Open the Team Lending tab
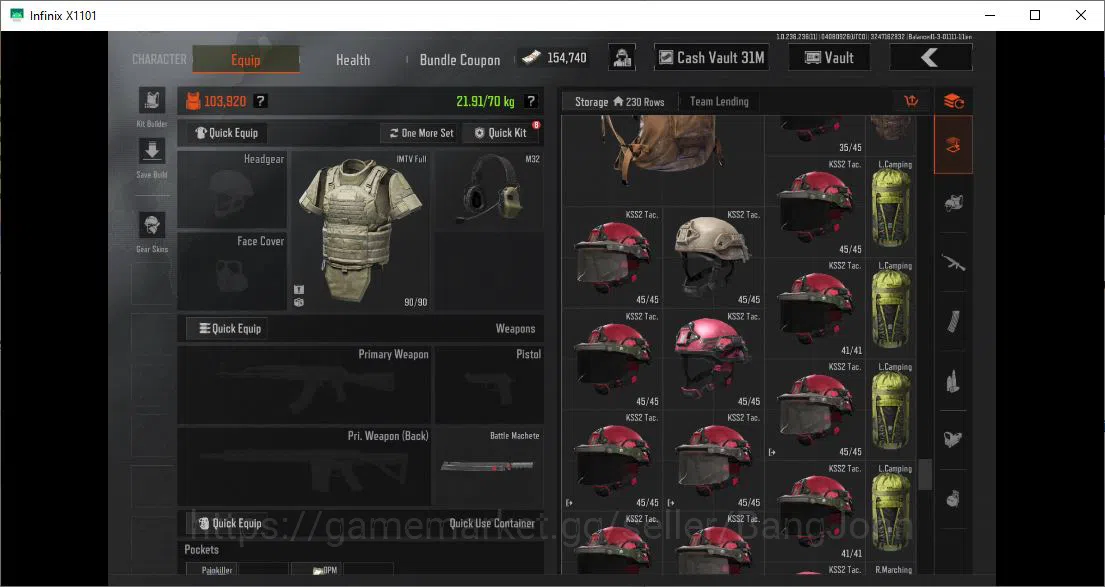The width and height of the screenshot is (1105, 587). pos(719,101)
